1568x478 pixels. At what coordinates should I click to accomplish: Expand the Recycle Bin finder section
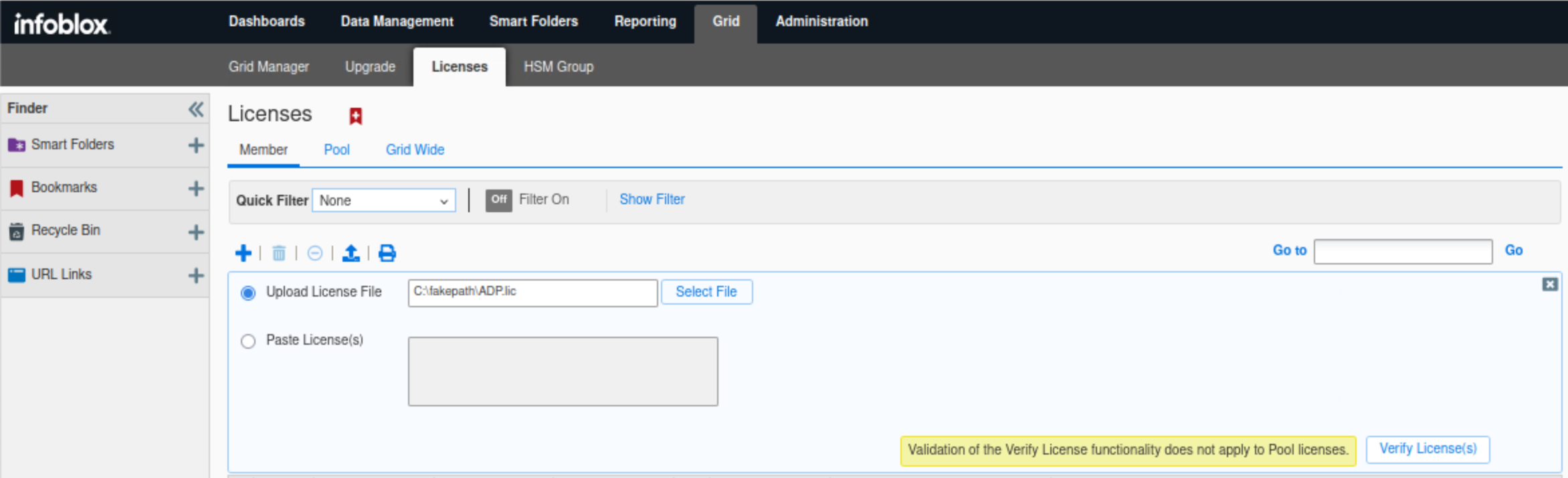point(196,232)
